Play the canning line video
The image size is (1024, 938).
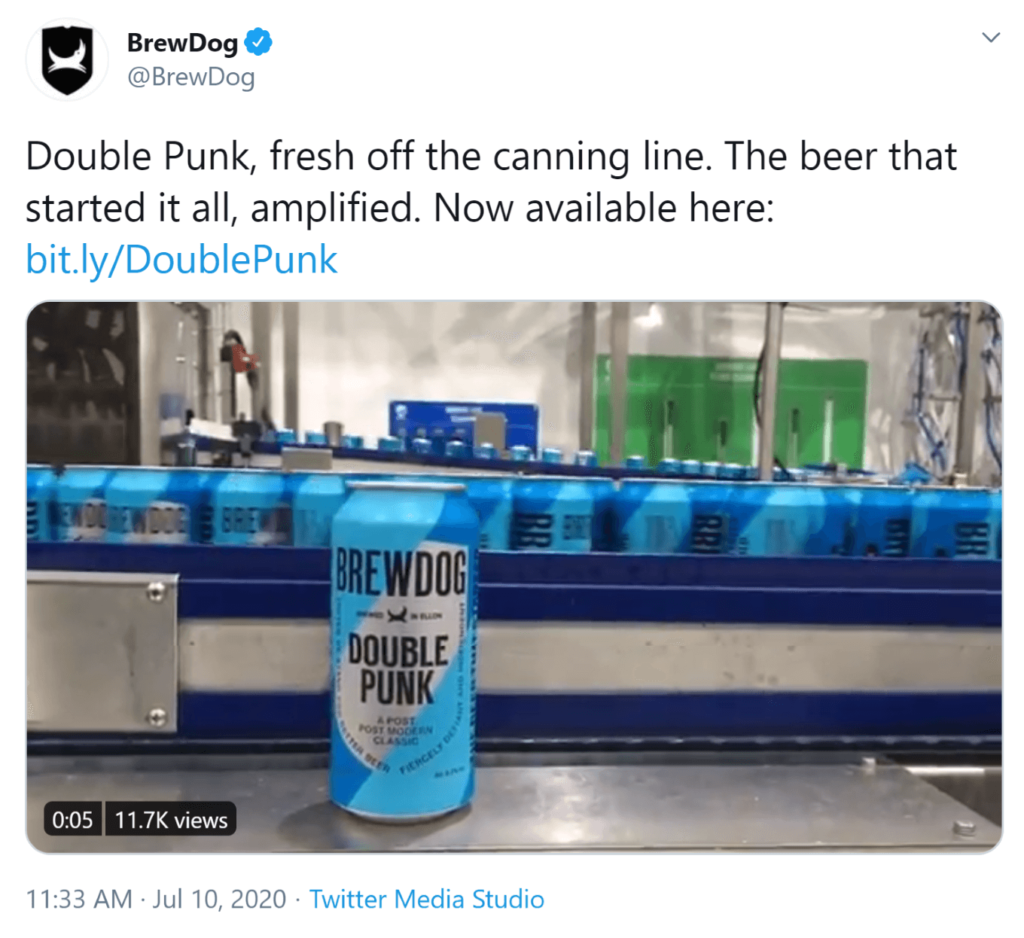(514, 577)
